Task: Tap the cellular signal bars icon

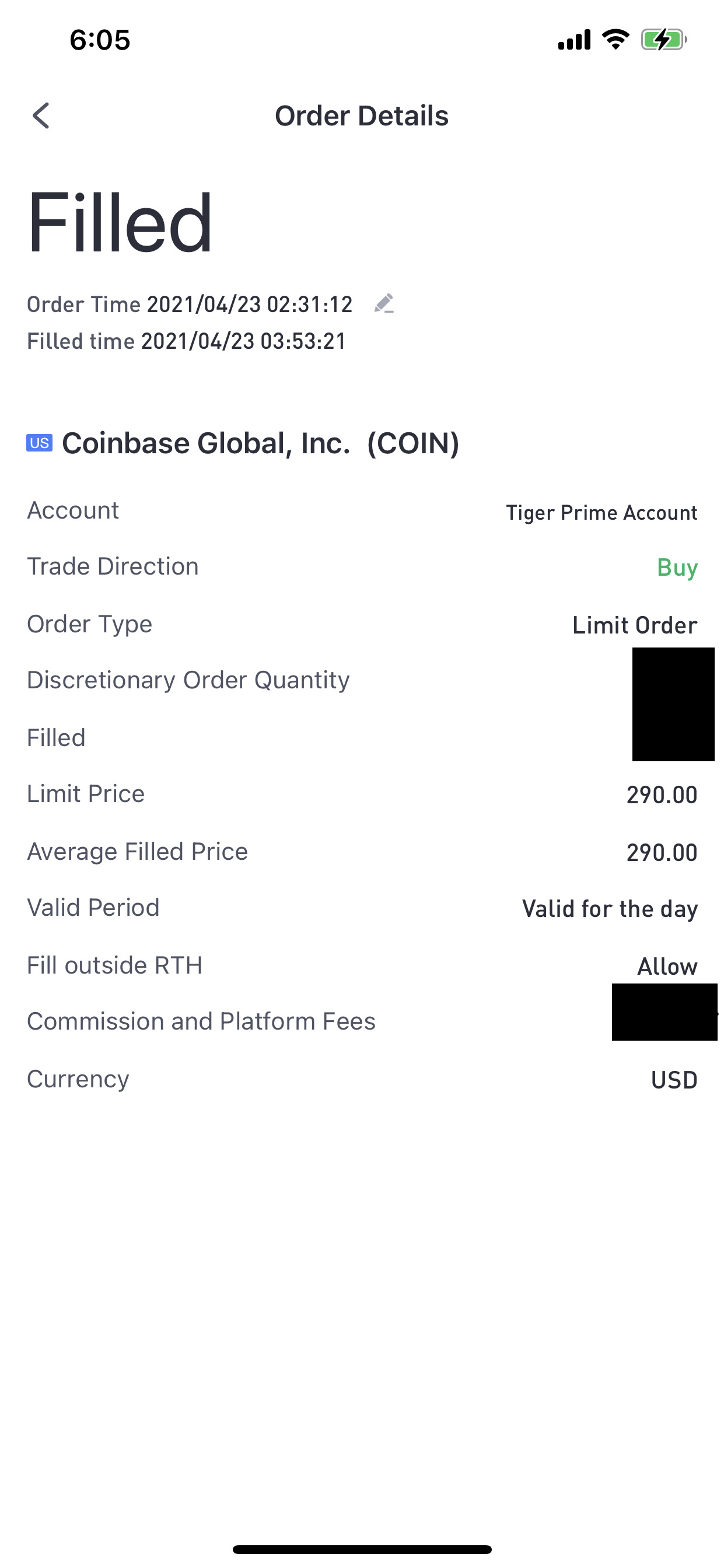Action: point(574,40)
